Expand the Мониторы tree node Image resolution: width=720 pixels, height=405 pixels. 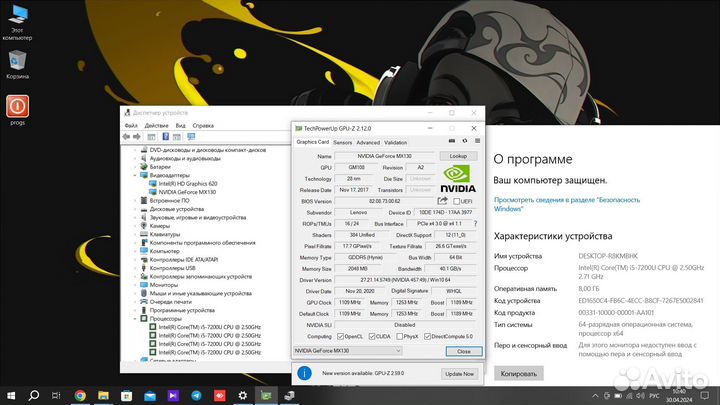click(135, 285)
